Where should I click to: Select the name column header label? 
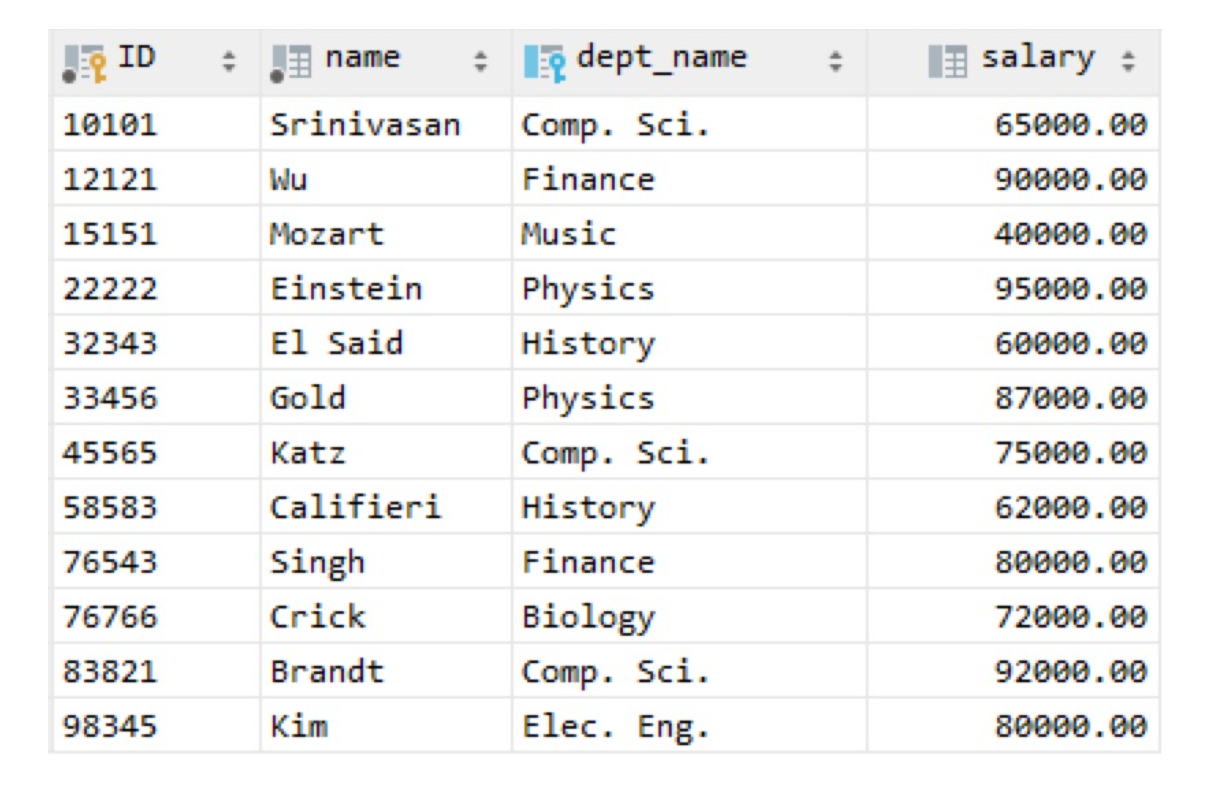coord(362,59)
